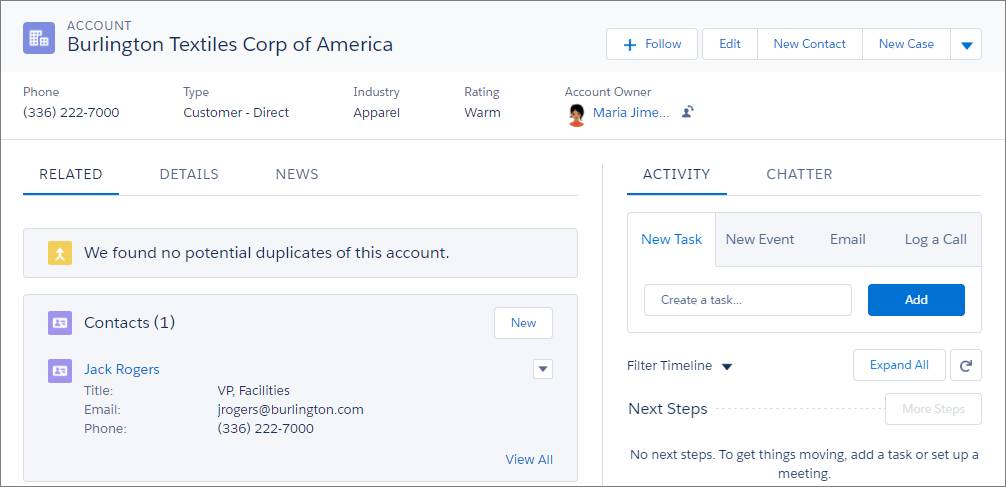Click the blue Add task button
This screenshot has height=487, width=1006.
916,300
